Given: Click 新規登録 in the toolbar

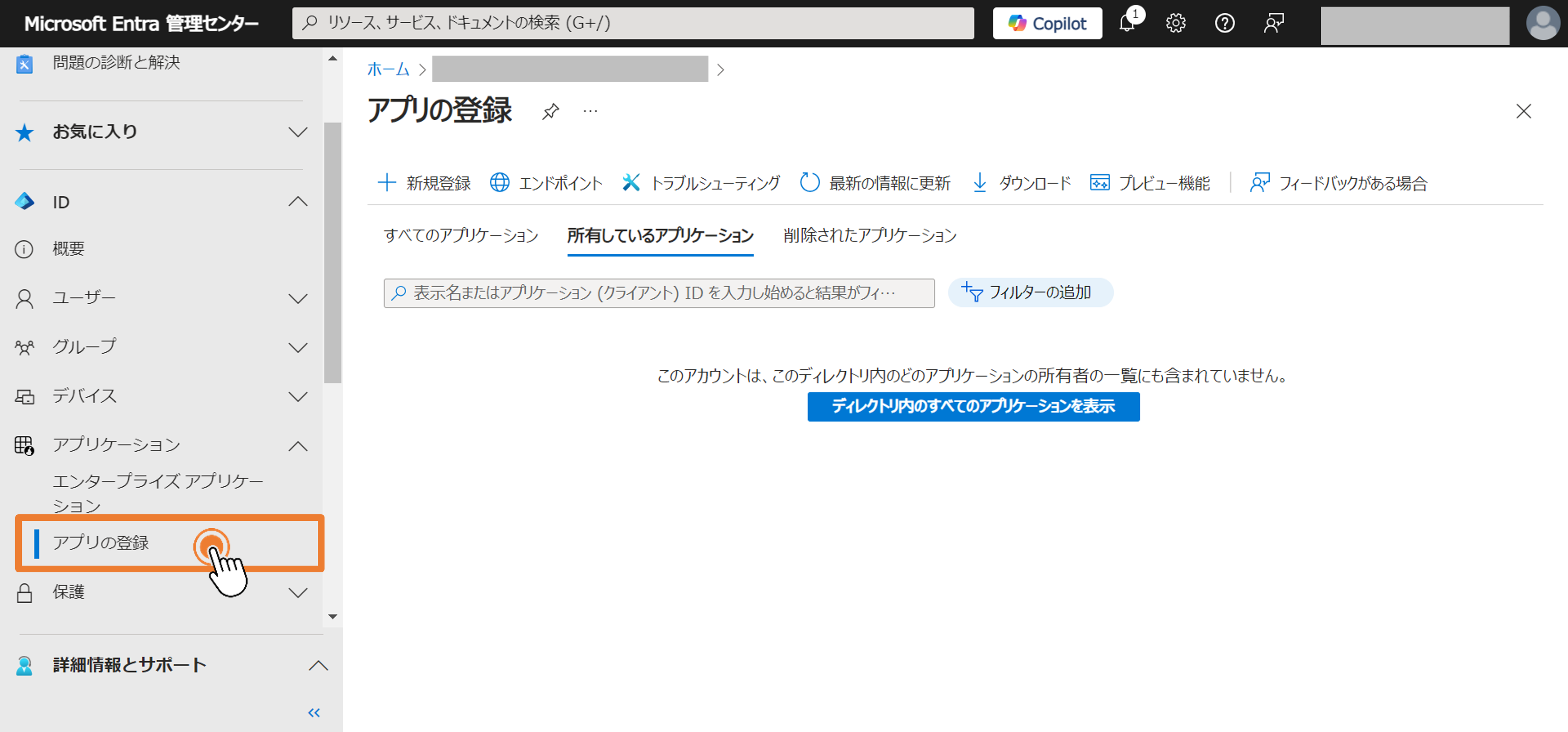Looking at the screenshot, I should (x=424, y=183).
